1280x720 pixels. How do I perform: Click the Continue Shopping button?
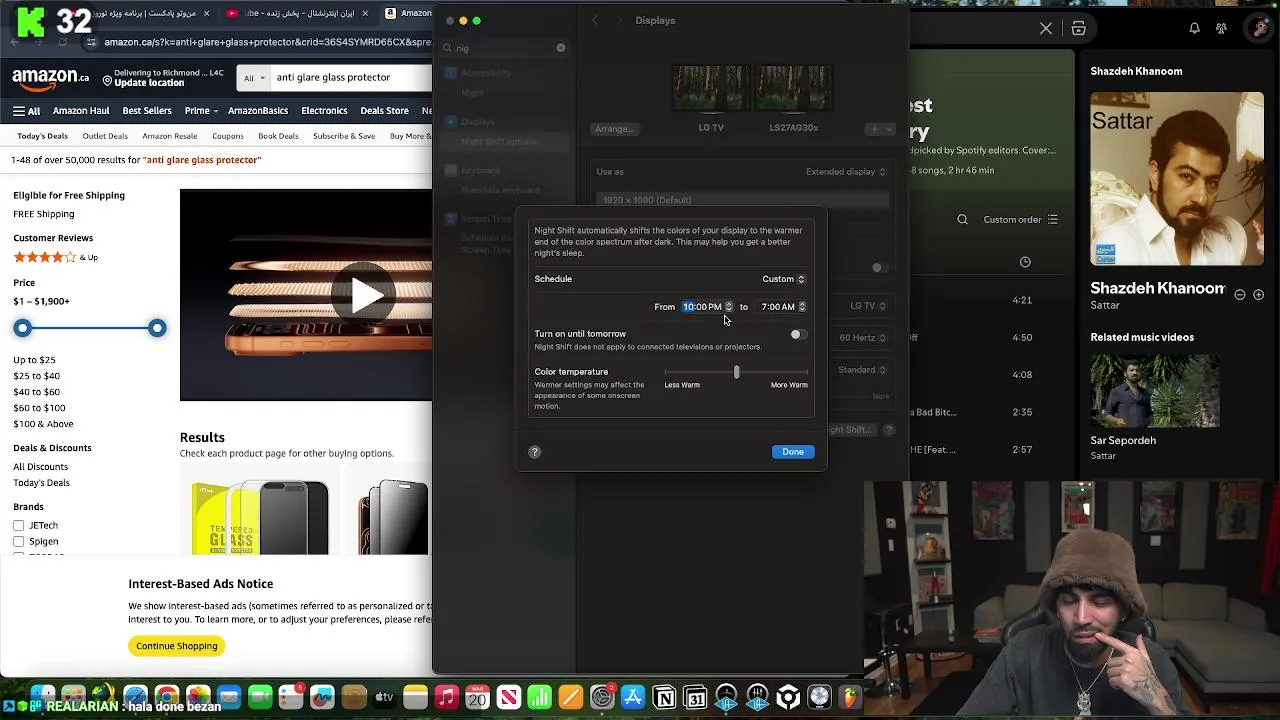click(176, 646)
